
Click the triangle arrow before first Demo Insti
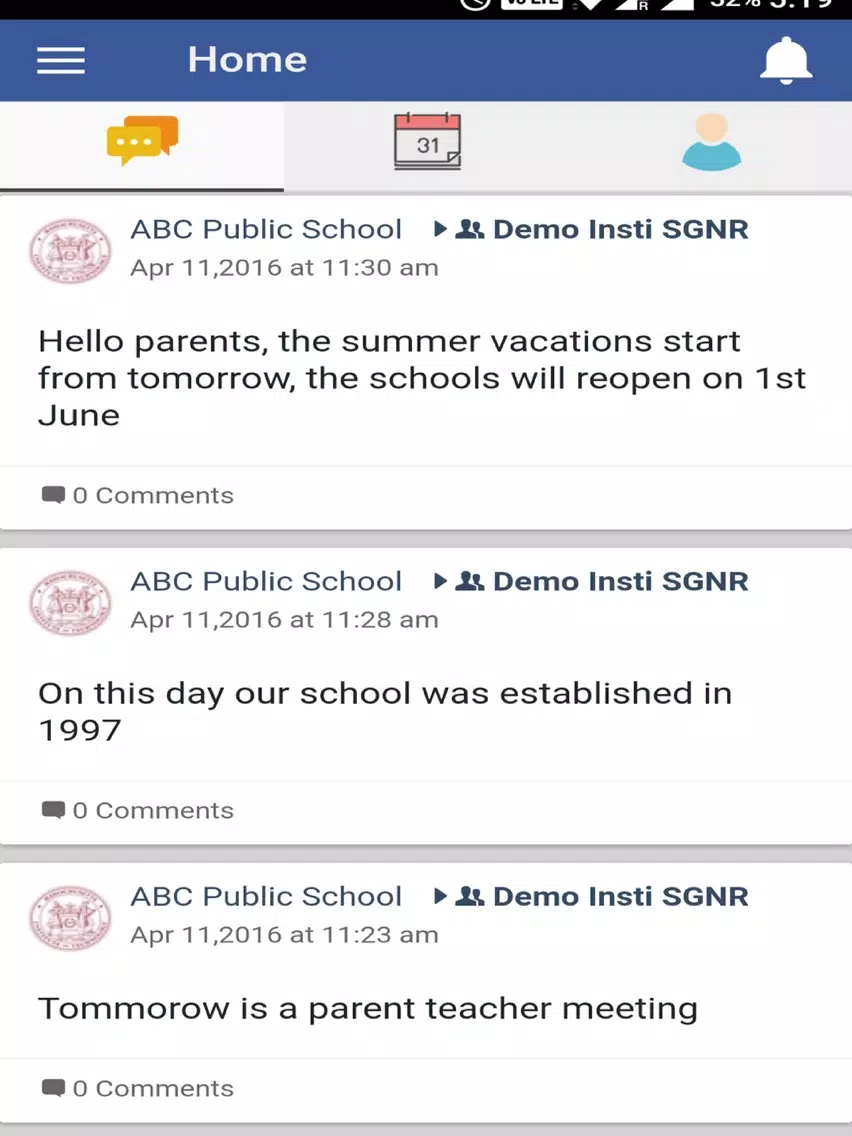(440, 229)
